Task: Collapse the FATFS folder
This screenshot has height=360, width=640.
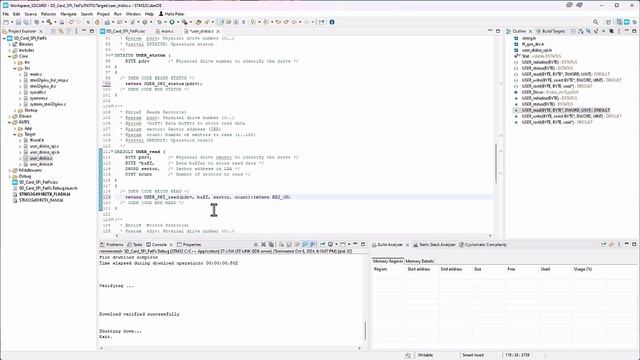Action: pos(9,122)
